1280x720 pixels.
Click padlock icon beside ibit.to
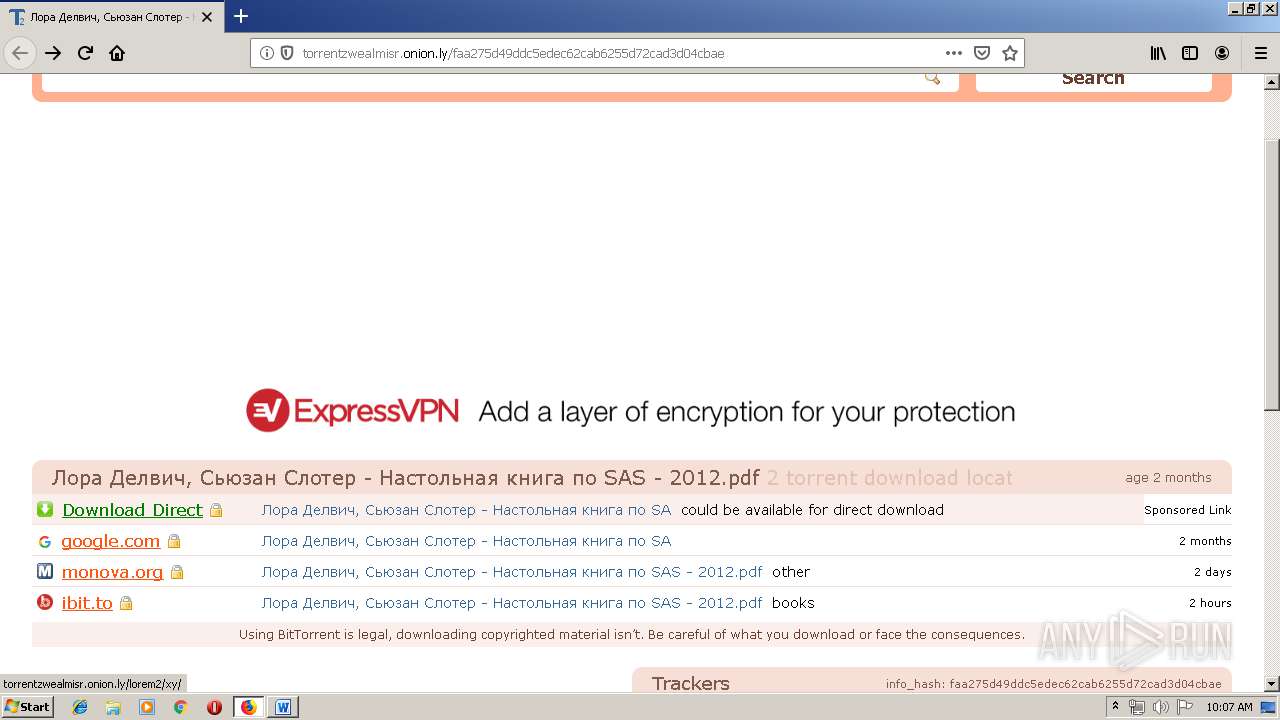click(126, 603)
